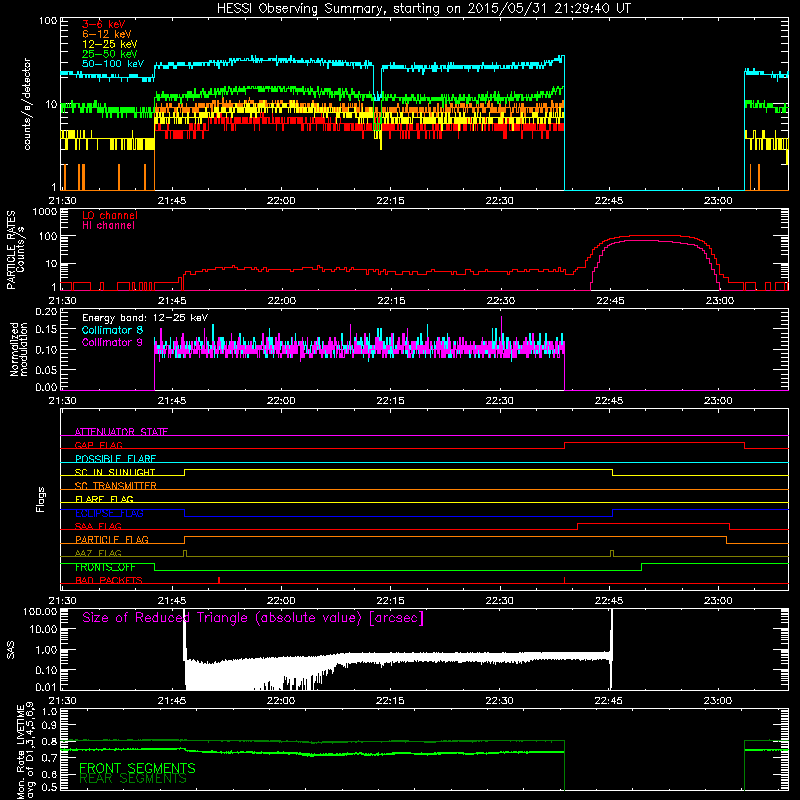This screenshot has width=800, height=800.
Task: Click the 22:15 time label under the flags panel
Action: (x=390, y=601)
